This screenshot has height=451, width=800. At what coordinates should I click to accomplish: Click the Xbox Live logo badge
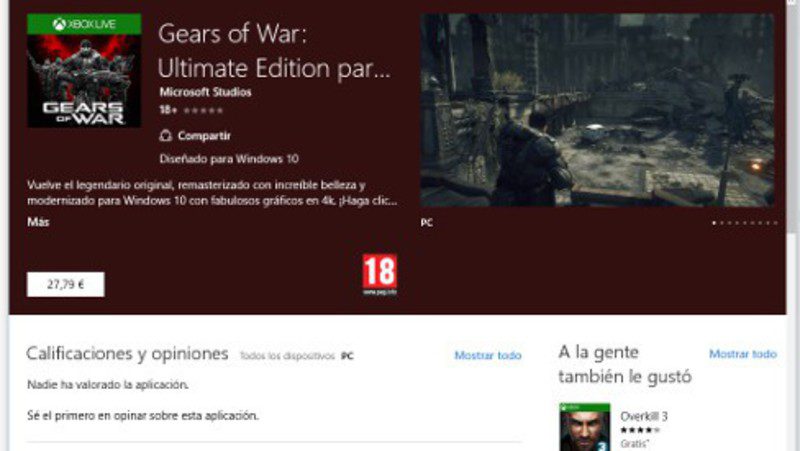click(x=84, y=24)
